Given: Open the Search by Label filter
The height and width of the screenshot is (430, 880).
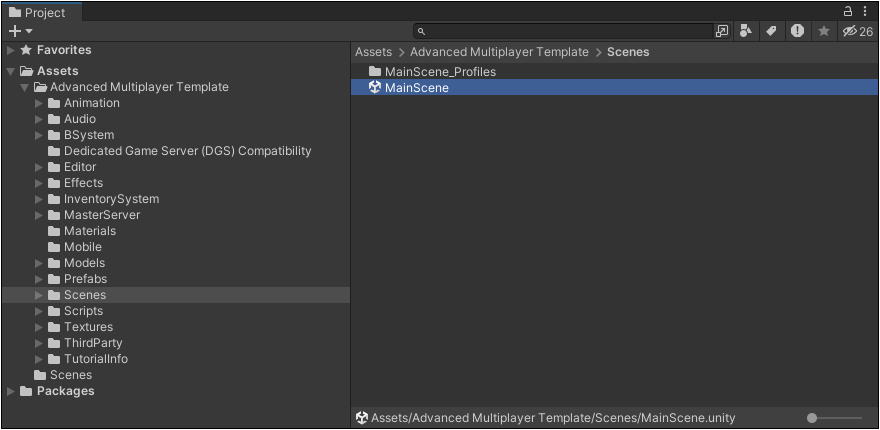Looking at the screenshot, I should click(771, 31).
